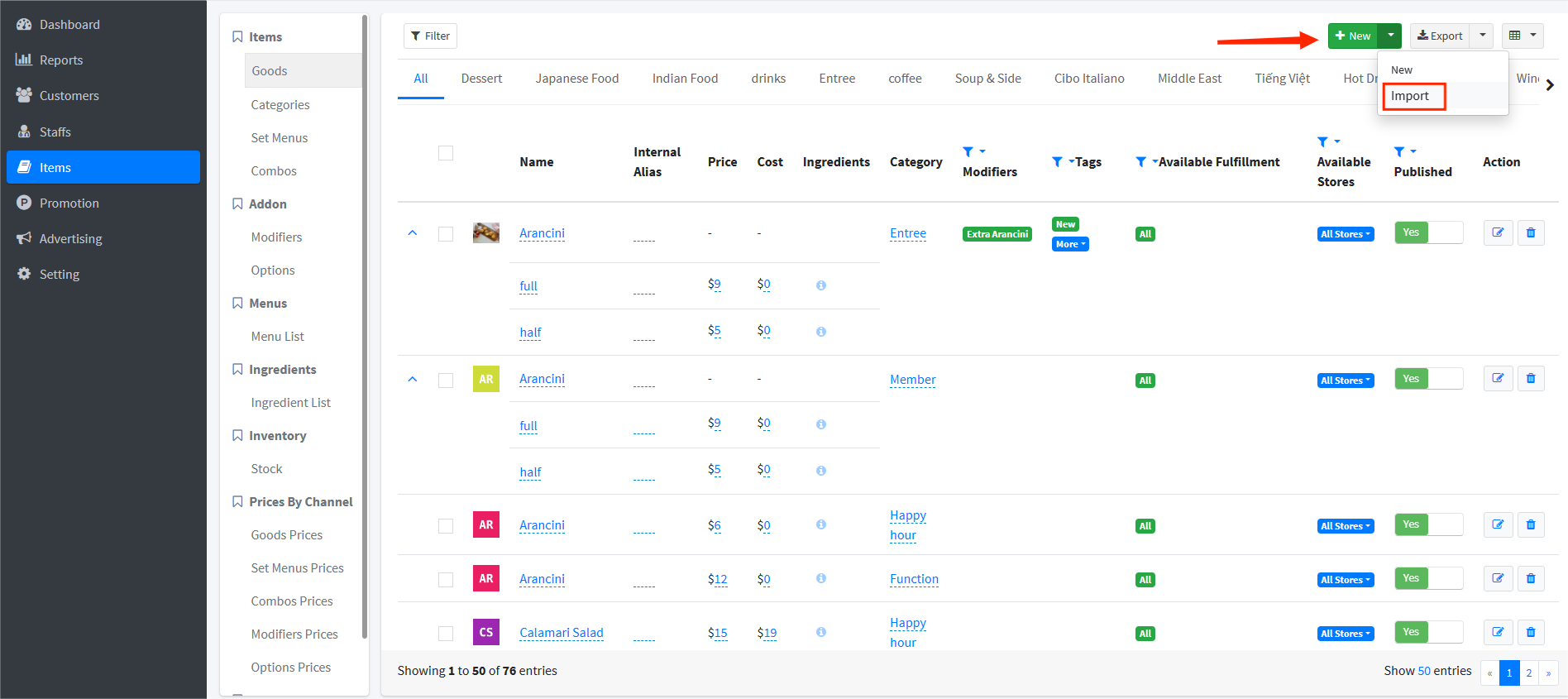Viewport: 1568px width, 699px height.
Task: Select the $12 Arancini row checkbox
Action: [446, 580]
